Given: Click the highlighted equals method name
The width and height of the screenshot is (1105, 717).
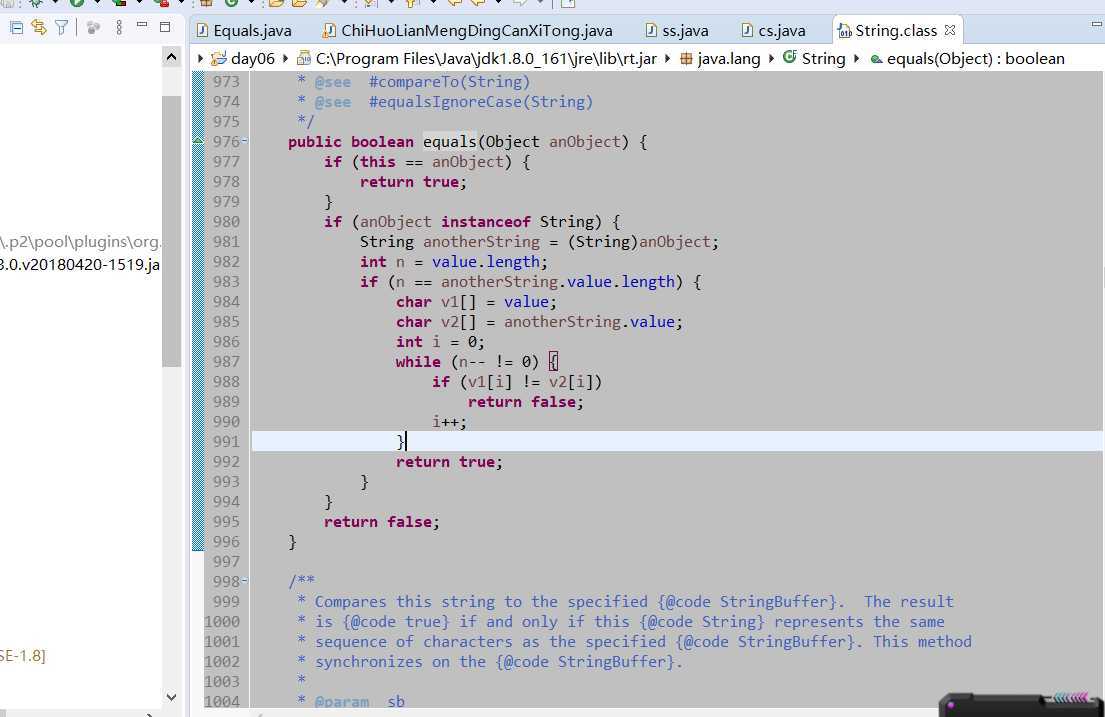Looking at the screenshot, I should [450, 142].
